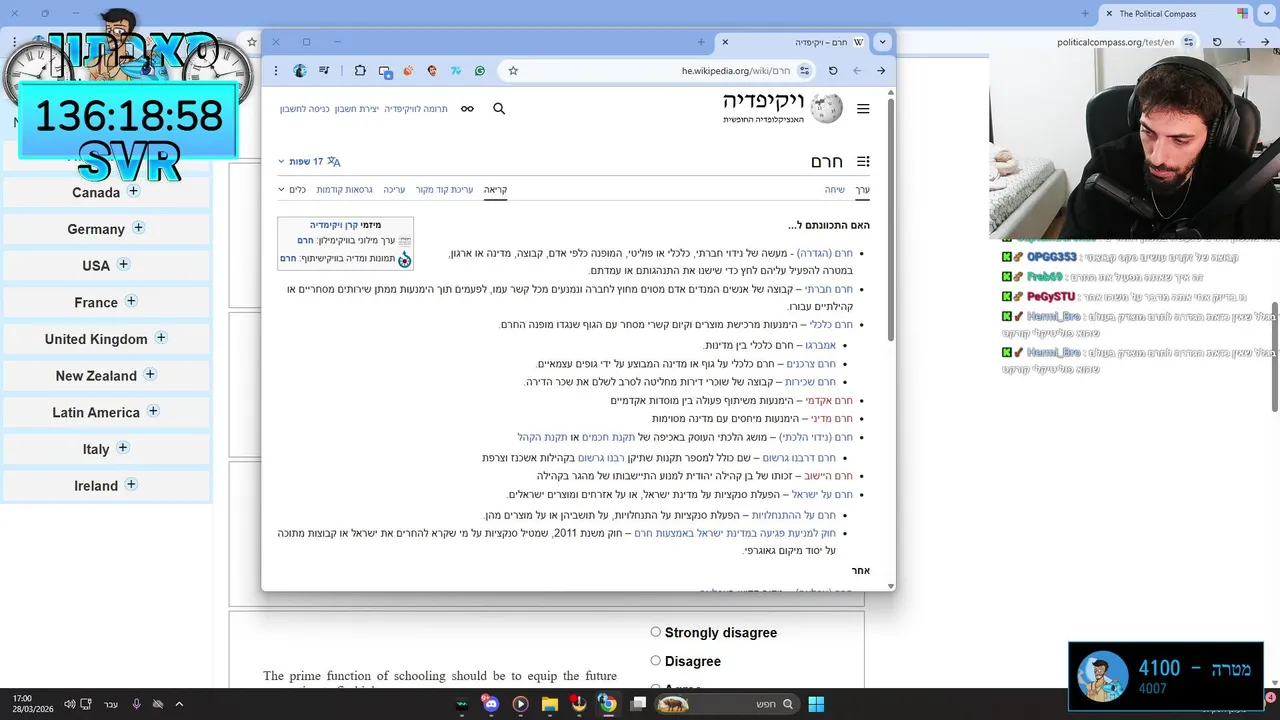
Task: Expand the Latin America entry
Action: 153,411
